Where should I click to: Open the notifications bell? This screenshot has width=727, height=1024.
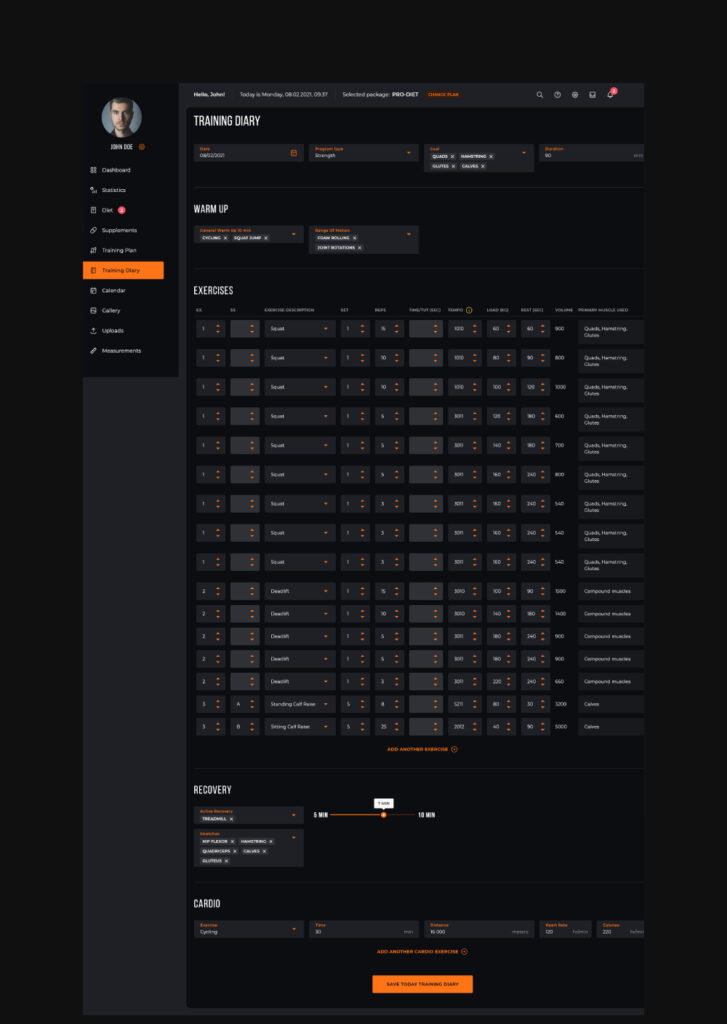[610, 95]
